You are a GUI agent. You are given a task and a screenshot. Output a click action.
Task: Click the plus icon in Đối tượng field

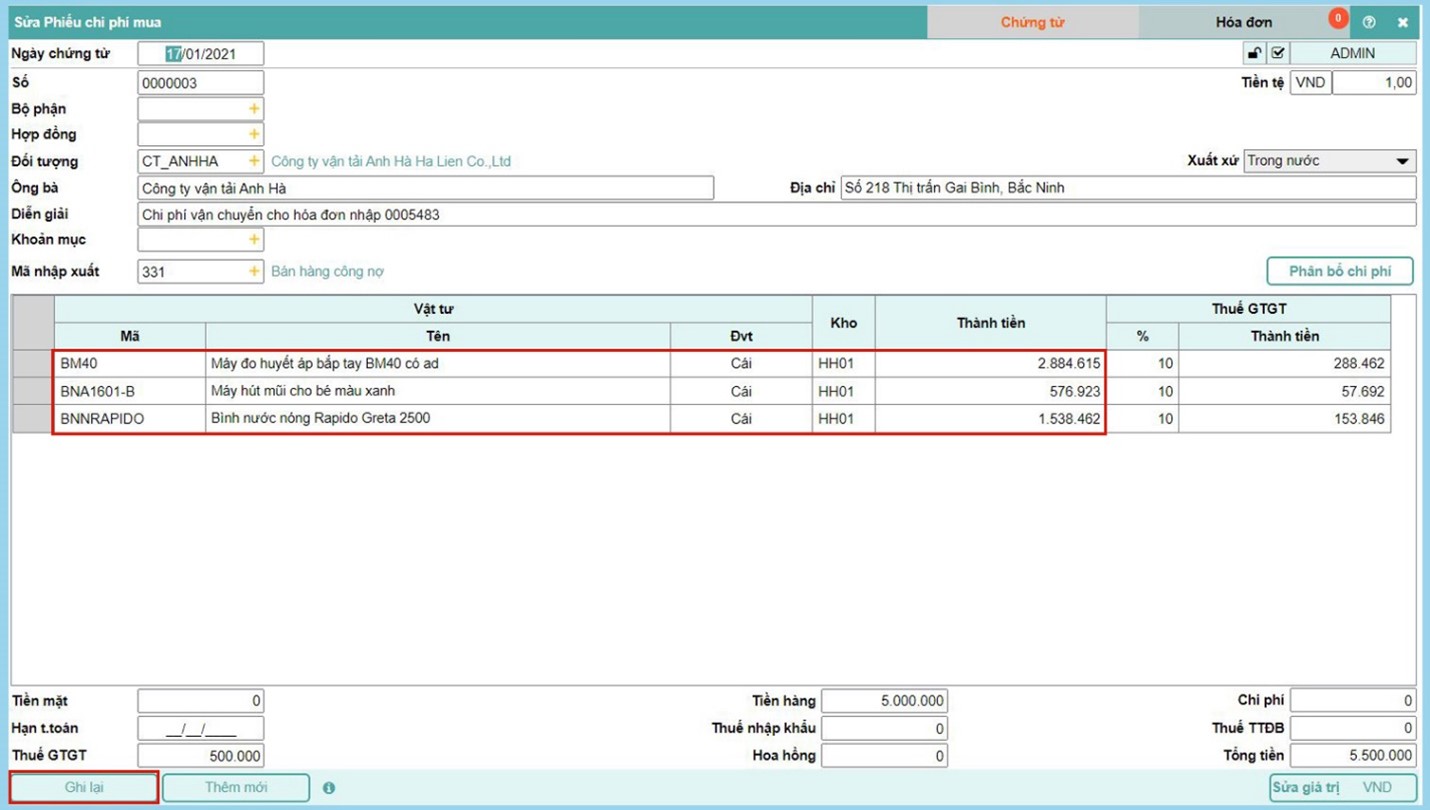click(x=254, y=161)
